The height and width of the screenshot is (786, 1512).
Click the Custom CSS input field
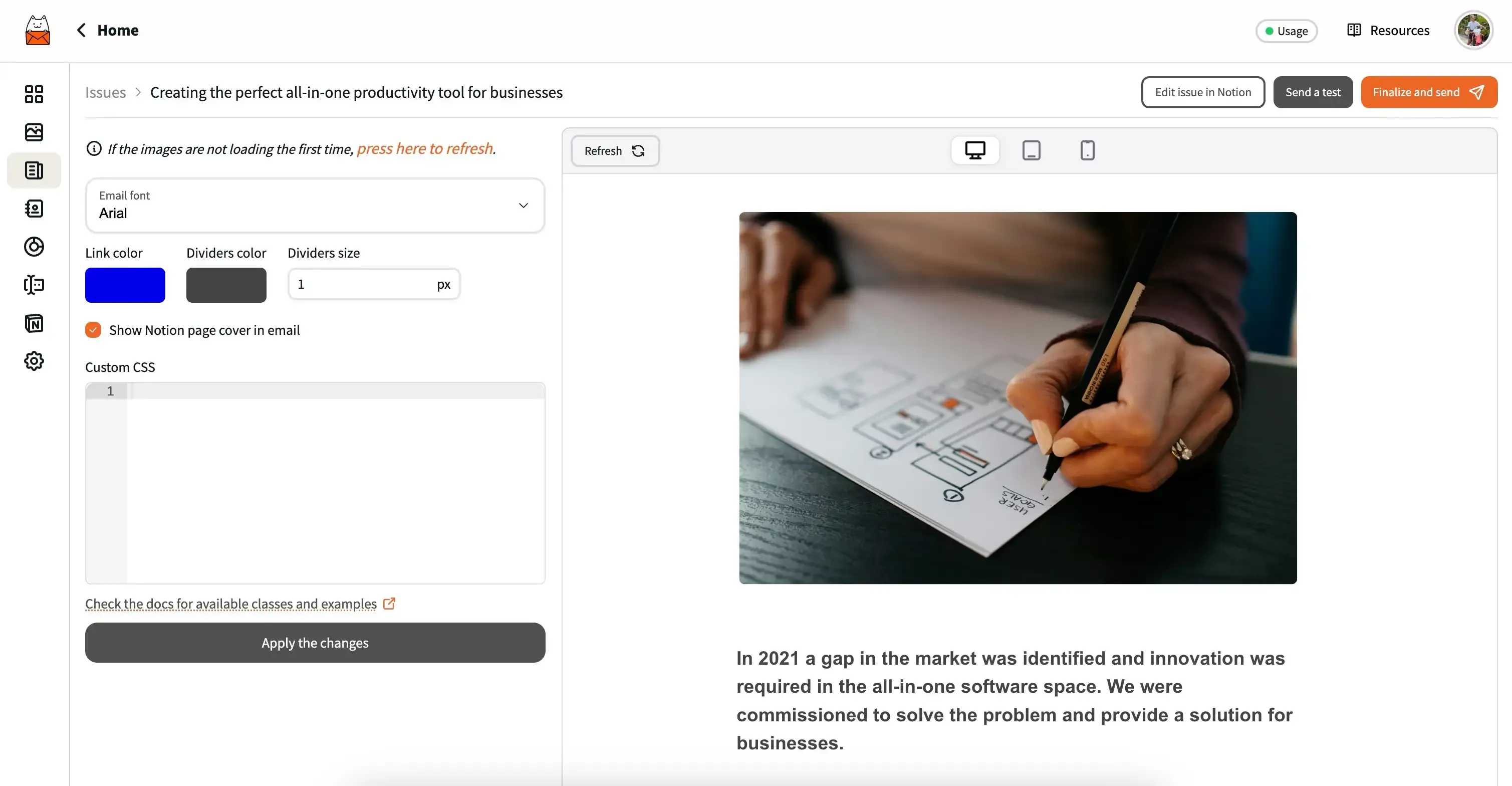315,483
